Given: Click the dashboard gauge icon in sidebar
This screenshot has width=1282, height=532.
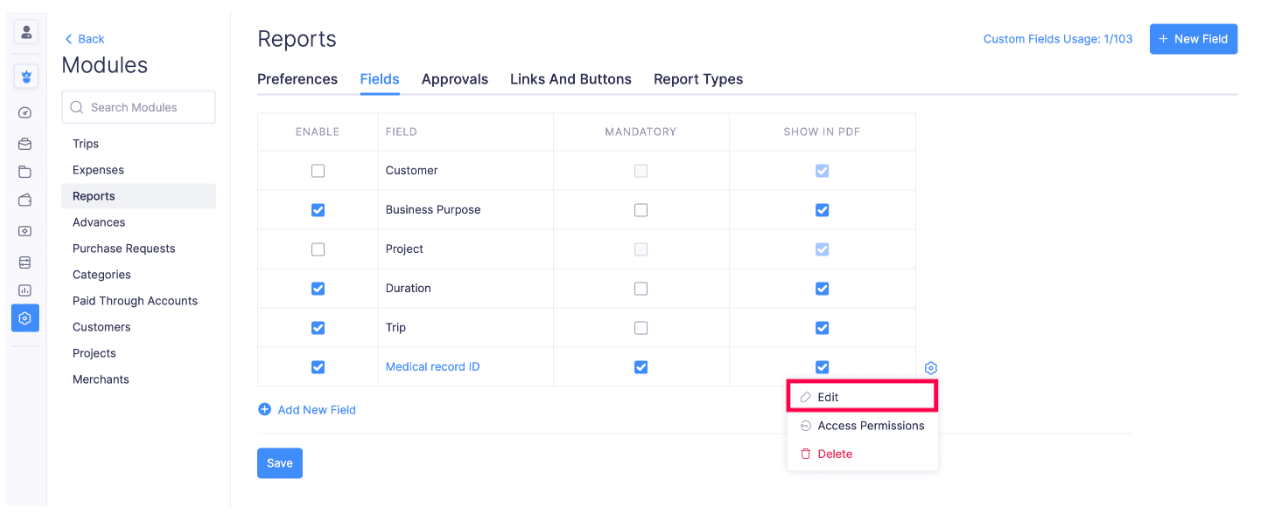Looking at the screenshot, I should tap(25, 113).
